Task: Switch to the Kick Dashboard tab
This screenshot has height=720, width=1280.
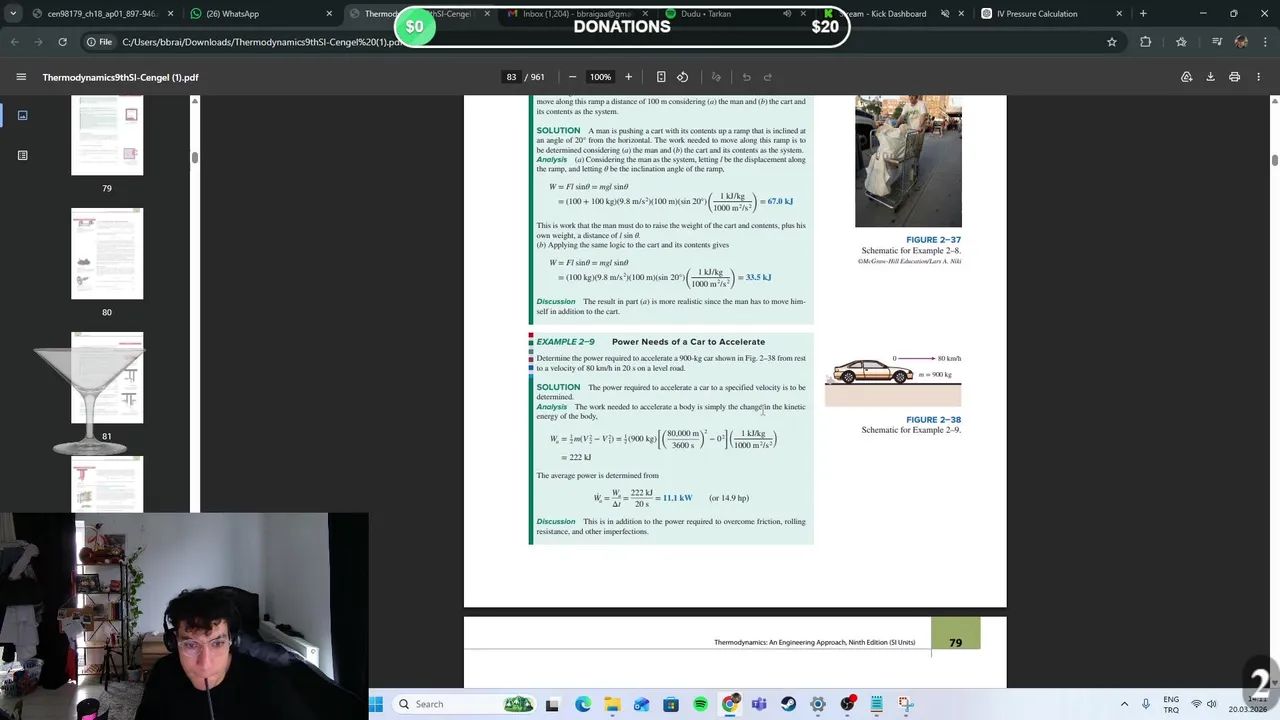Action: [x=893, y=14]
